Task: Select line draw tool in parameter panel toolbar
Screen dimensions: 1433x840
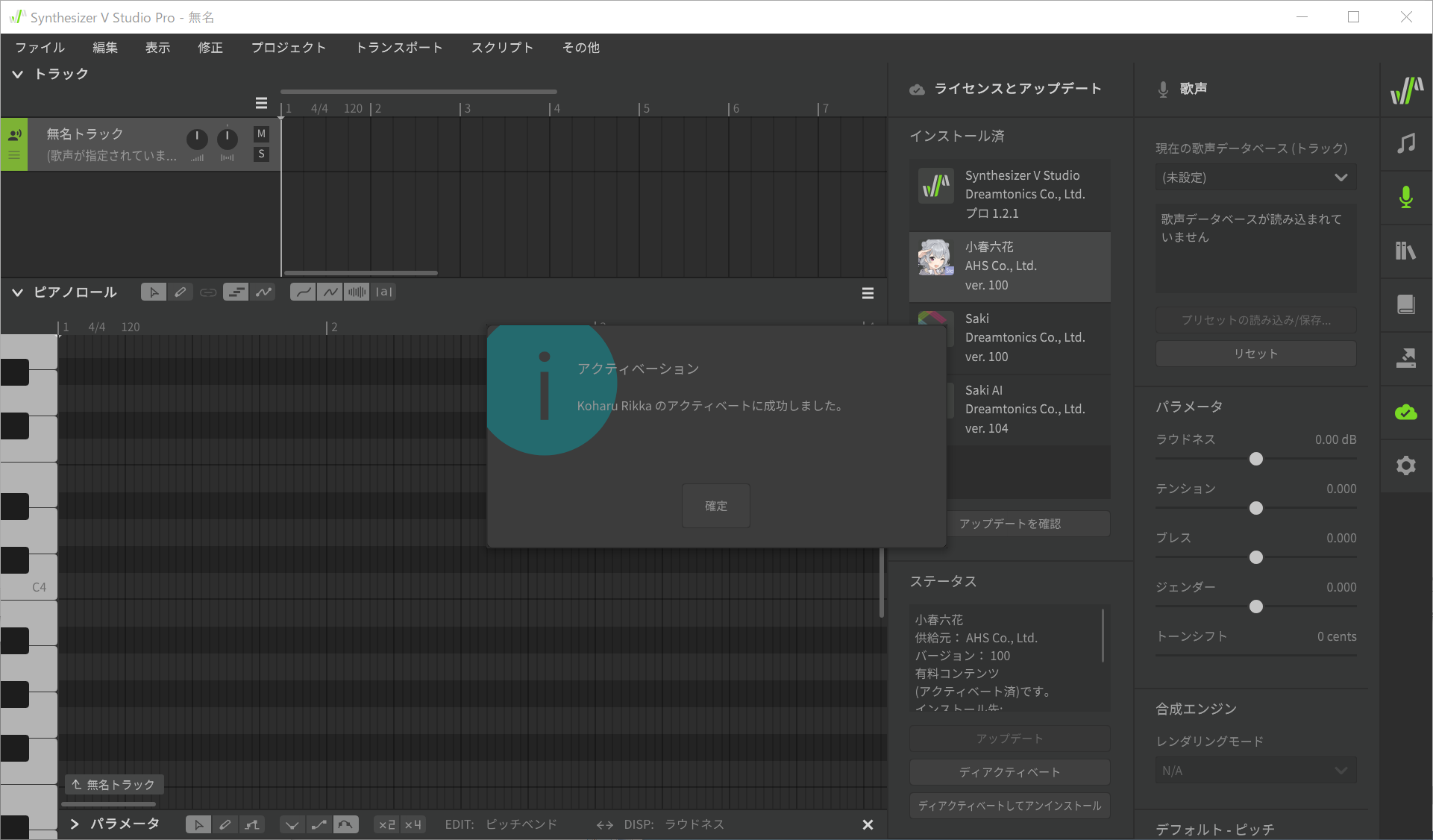Action: click(x=252, y=824)
